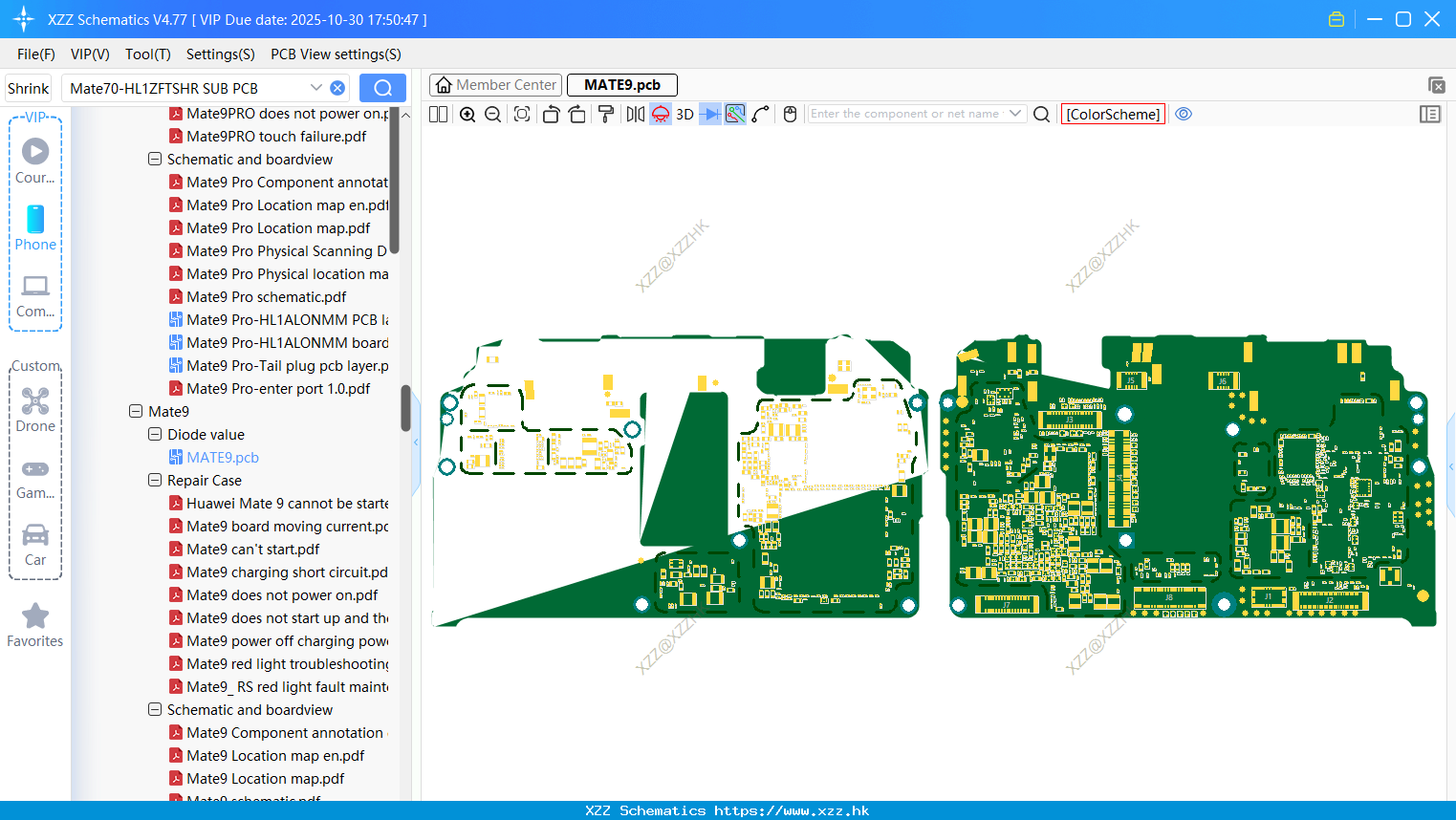Toggle the diode symbol display mode
Viewport: 1456px width, 820px height.
click(710, 115)
